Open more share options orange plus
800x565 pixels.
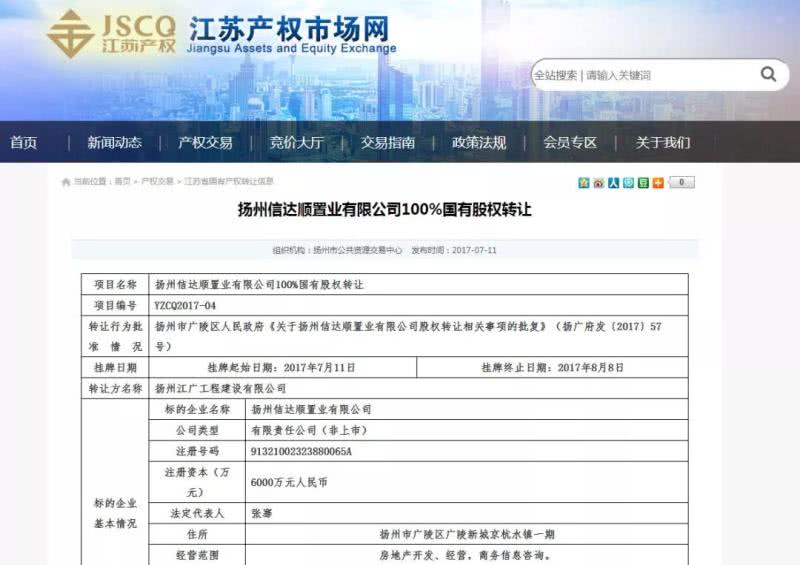tap(658, 182)
